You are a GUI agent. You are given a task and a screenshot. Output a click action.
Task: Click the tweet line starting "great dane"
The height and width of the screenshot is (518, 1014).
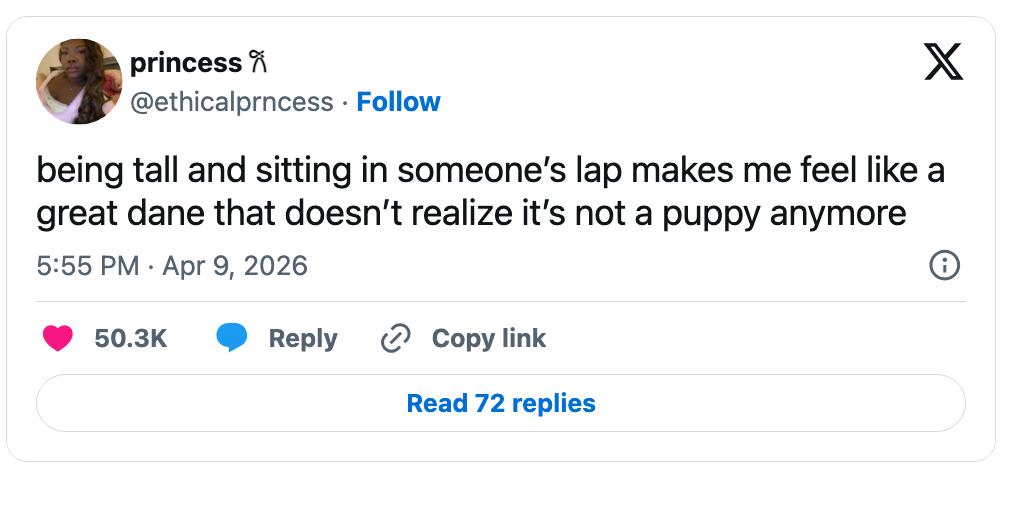pyautogui.click(x=471, y=213)
